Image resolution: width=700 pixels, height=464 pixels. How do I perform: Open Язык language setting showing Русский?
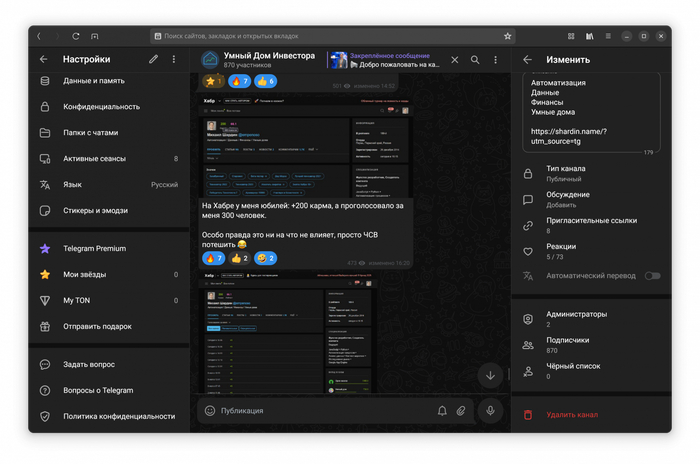[108, 185]
